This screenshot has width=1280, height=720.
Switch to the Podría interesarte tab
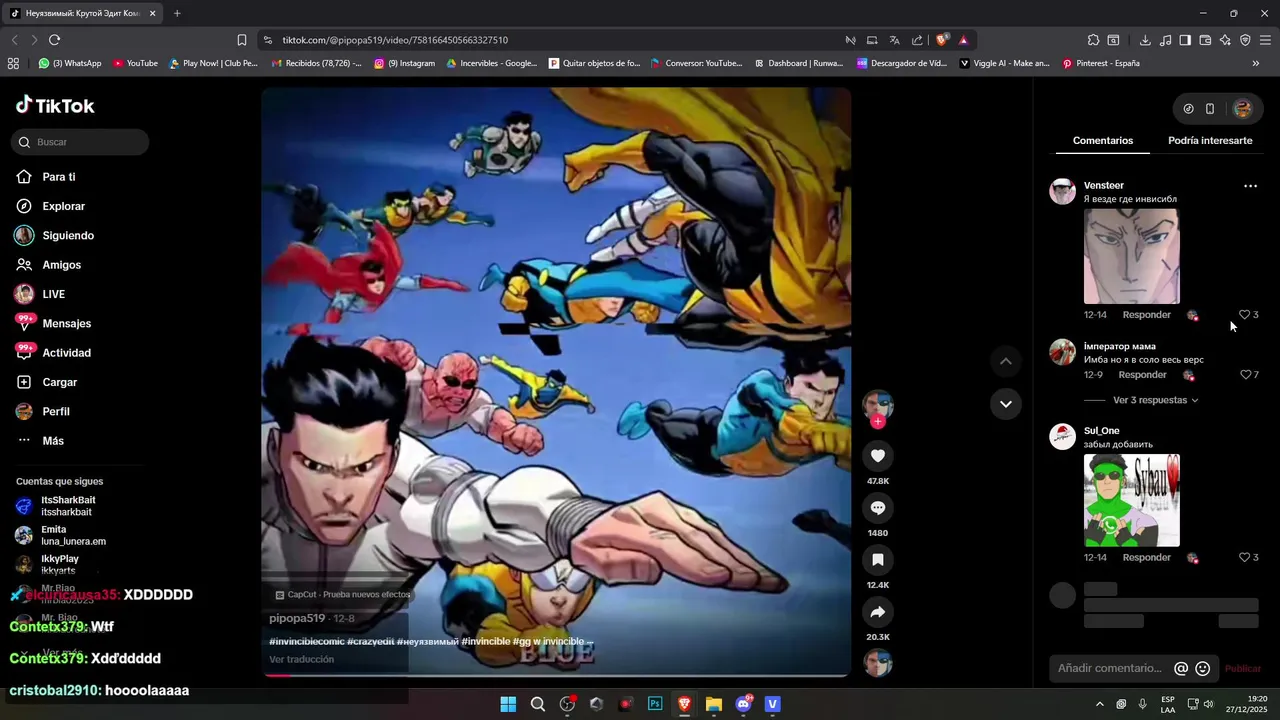(x=1210, y=141)
